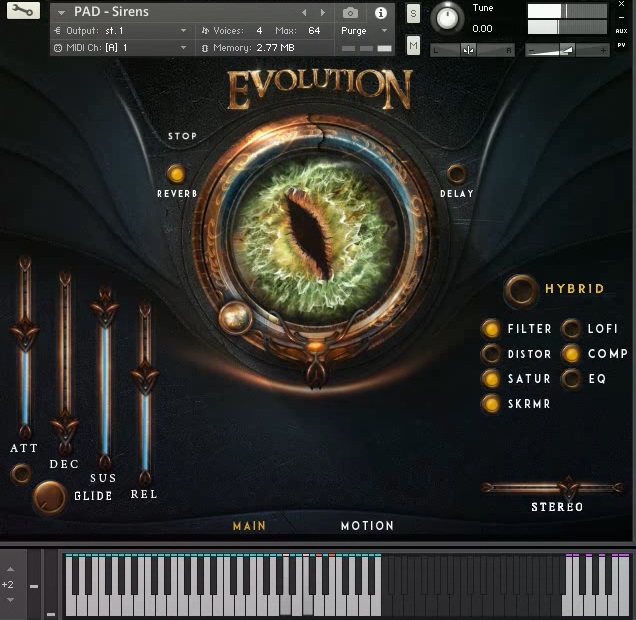The width and height of the screenshot is (636, 620).
Task: Show instrument info via the i icon
Action: [x=380, y=13]
